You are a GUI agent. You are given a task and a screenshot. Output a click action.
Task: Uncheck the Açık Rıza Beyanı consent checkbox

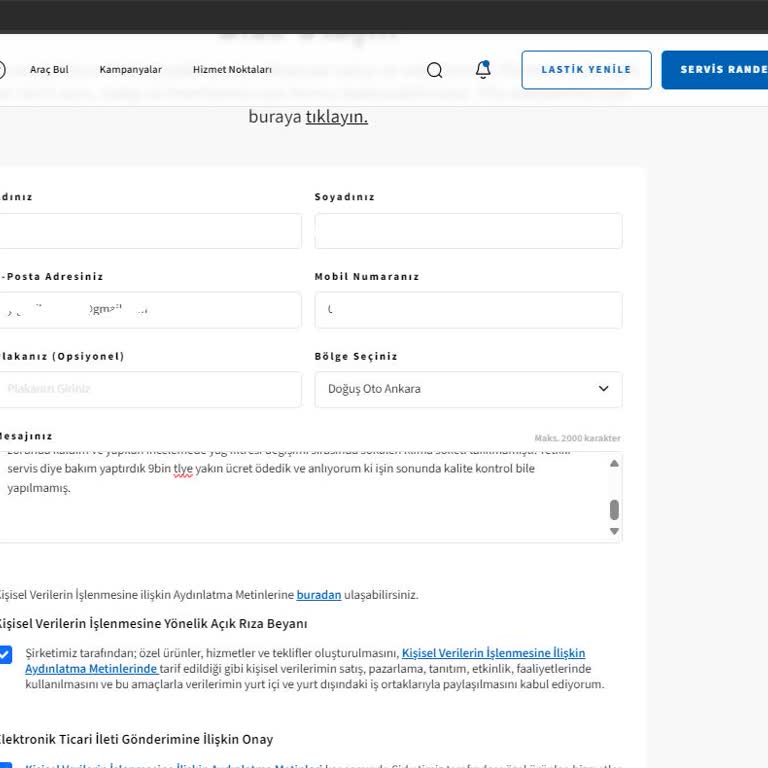[4, 655]
